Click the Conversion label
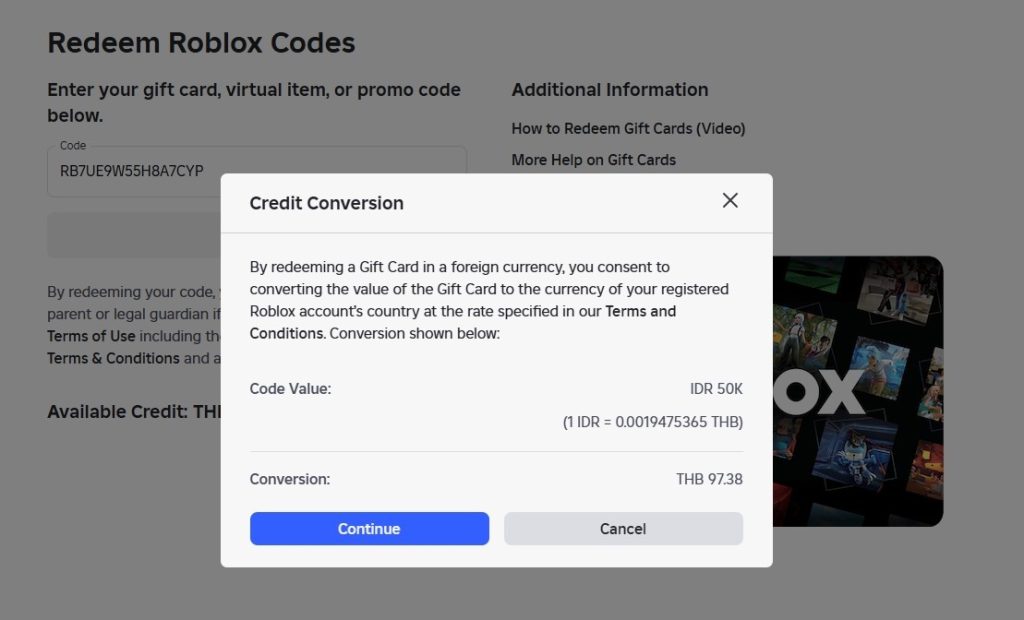 pyautogui.click(x=289, y=479)
